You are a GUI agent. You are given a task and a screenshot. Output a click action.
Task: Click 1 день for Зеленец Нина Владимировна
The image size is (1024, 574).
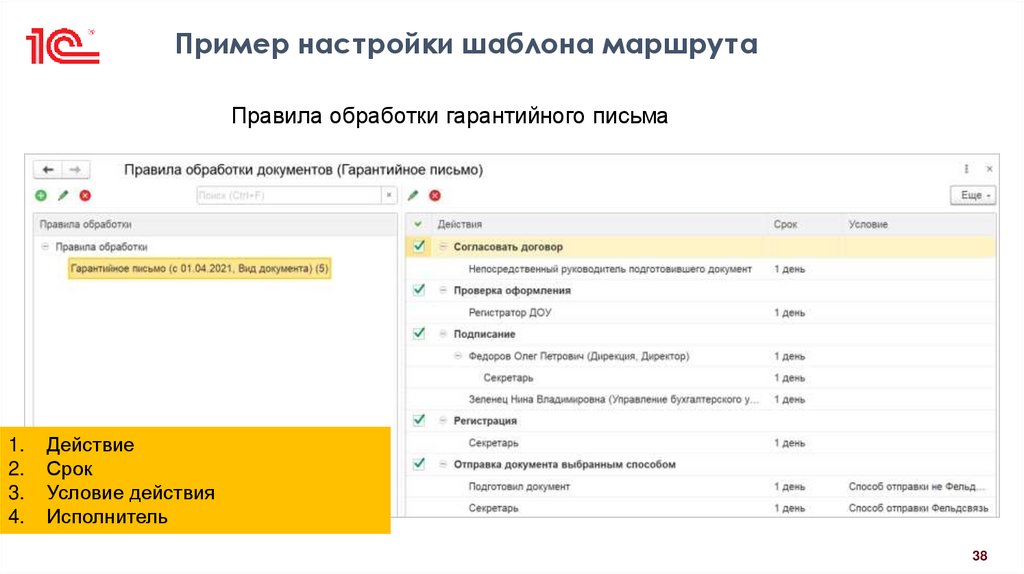click(x=790, y=399)
